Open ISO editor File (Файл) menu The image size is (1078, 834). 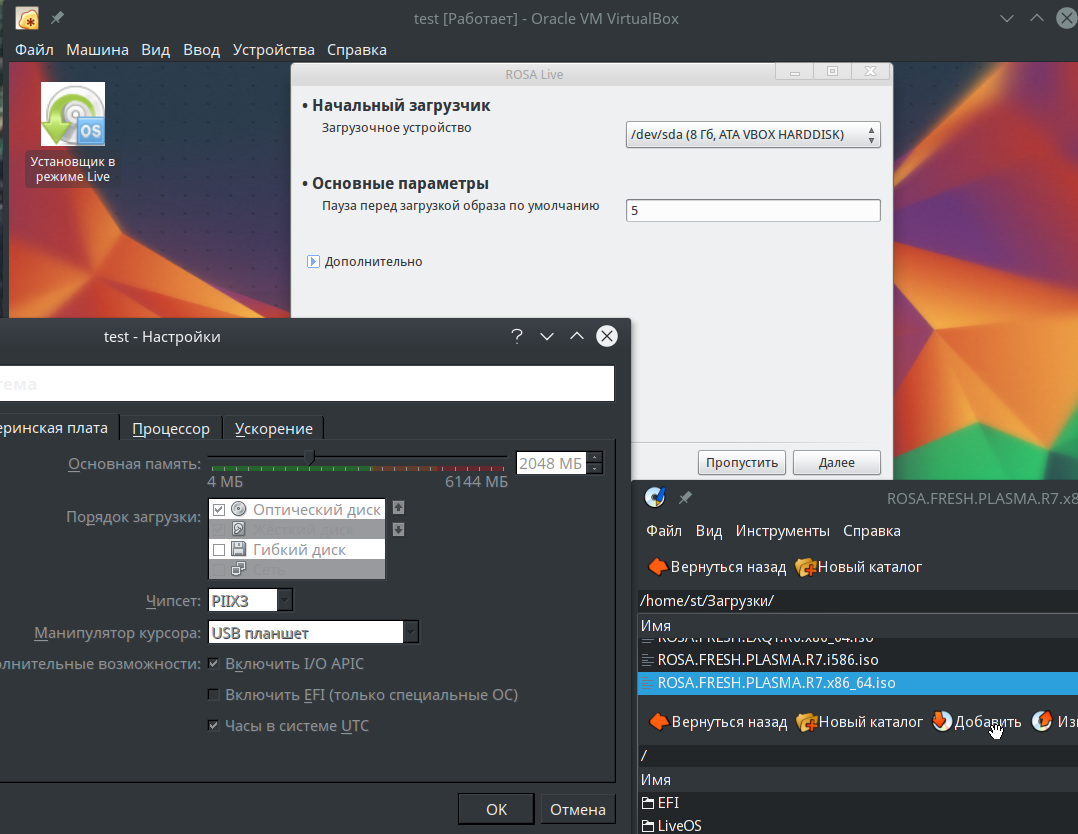click(664, 531)
